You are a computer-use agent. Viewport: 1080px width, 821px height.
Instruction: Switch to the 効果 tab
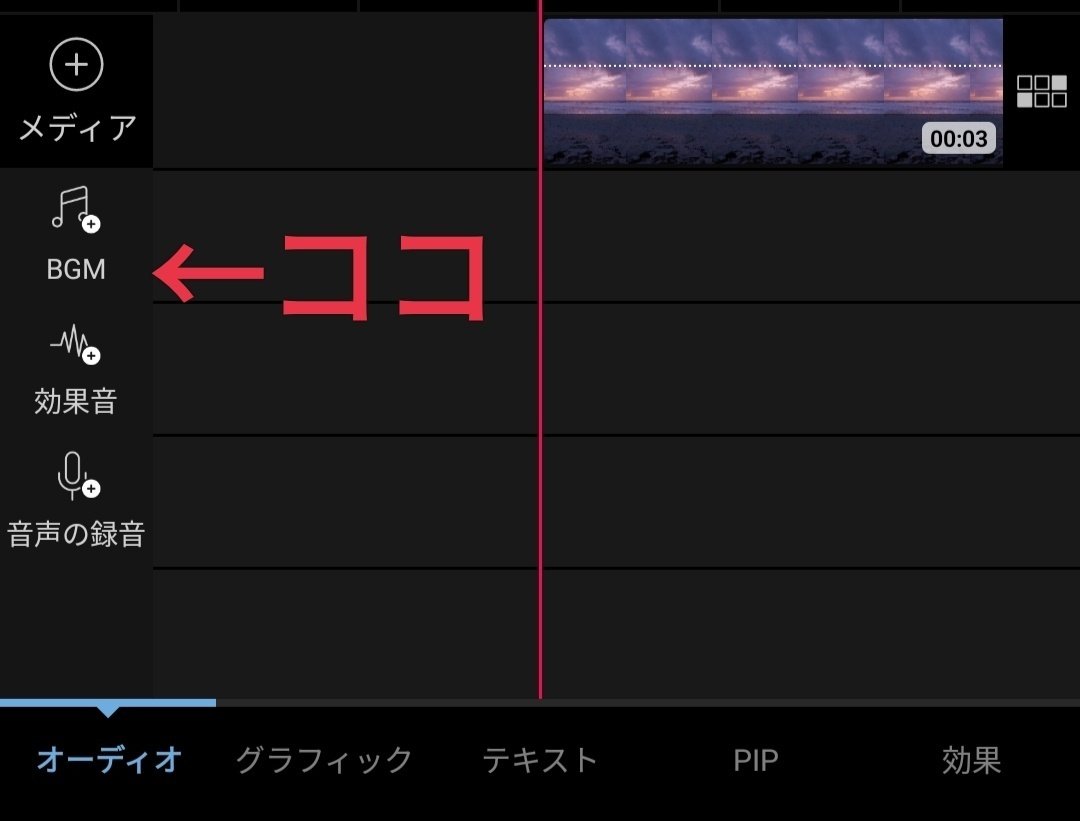point(971,760)
